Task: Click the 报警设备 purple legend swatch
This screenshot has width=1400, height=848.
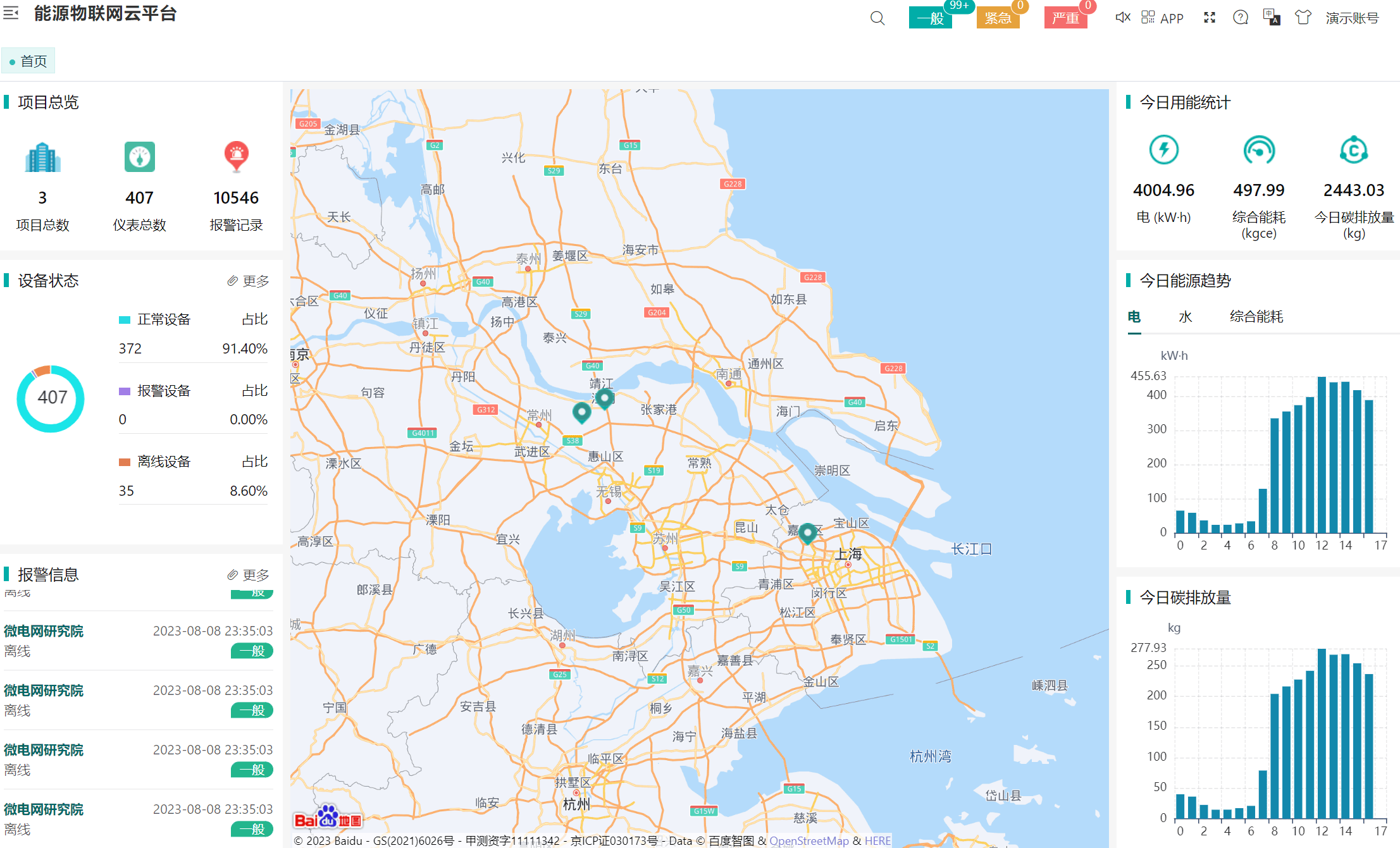Action: 125,391
